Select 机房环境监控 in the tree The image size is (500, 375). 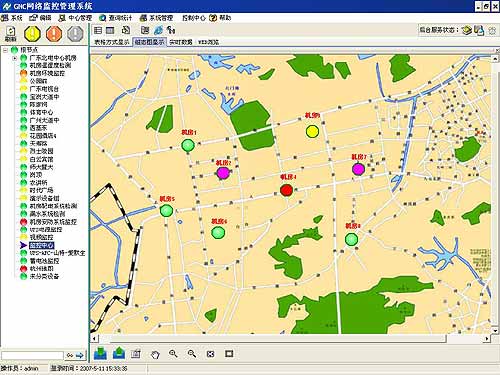pos(47,73)
